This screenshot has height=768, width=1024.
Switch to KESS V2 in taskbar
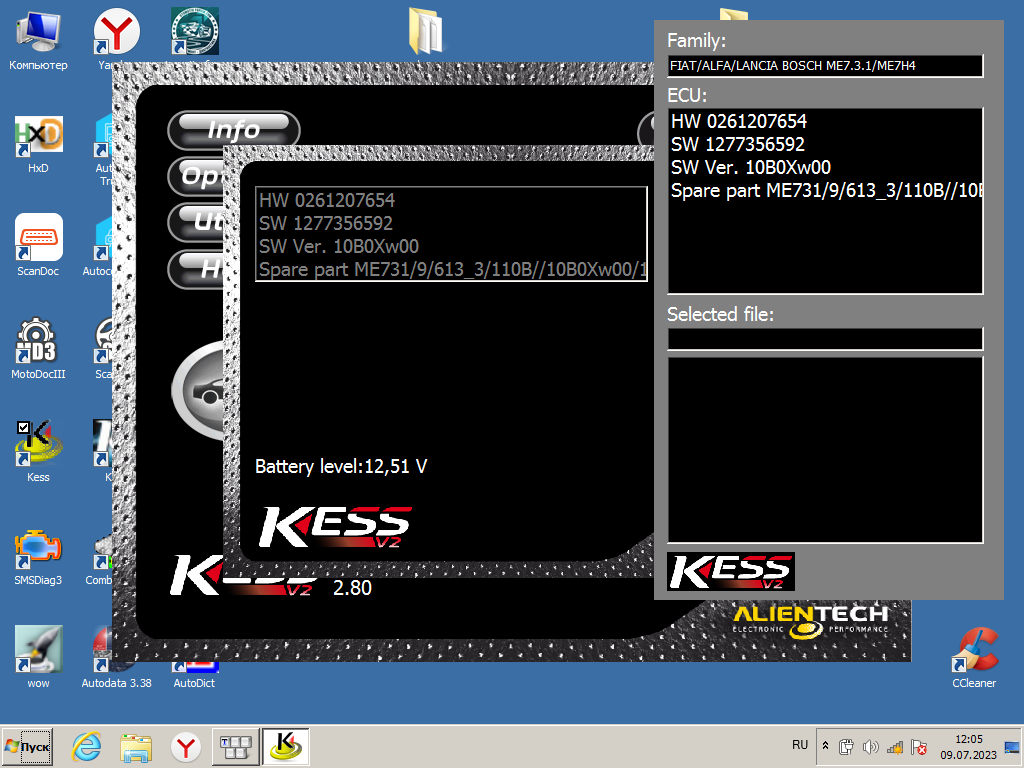(285, 746)
